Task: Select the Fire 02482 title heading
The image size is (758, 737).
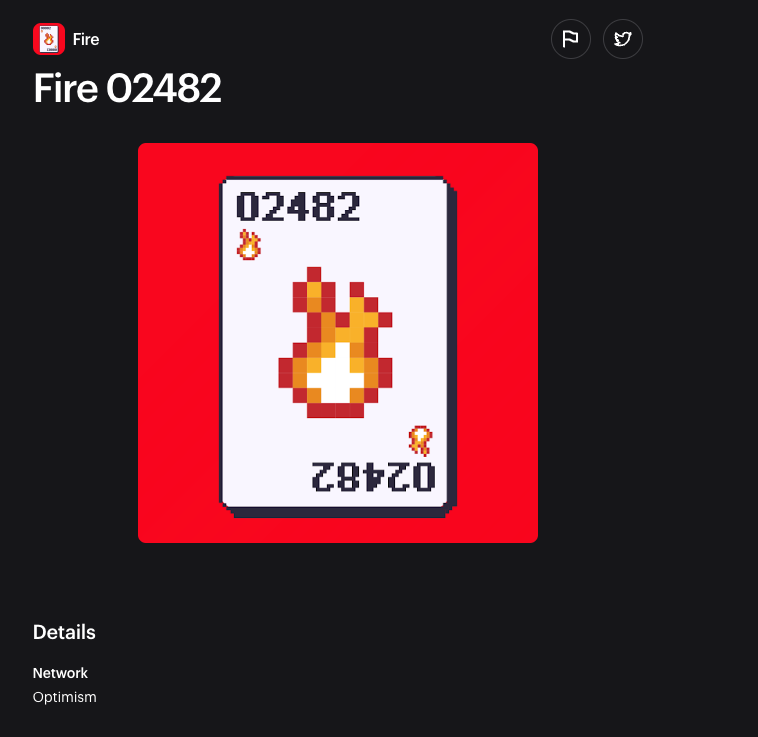Action: tap(127, 88)
